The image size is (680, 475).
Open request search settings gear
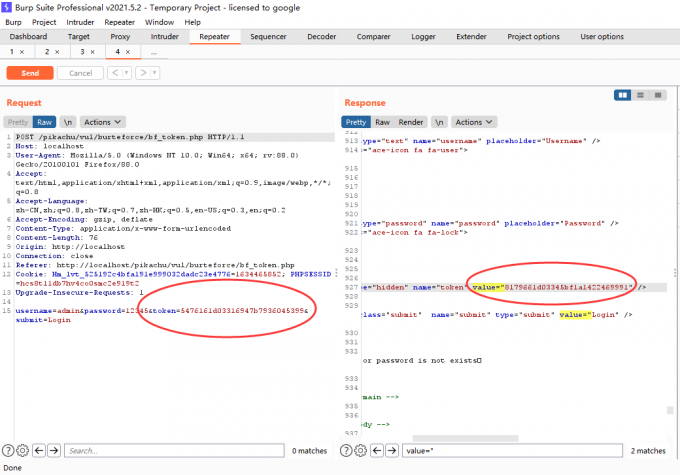click(23, 451)
